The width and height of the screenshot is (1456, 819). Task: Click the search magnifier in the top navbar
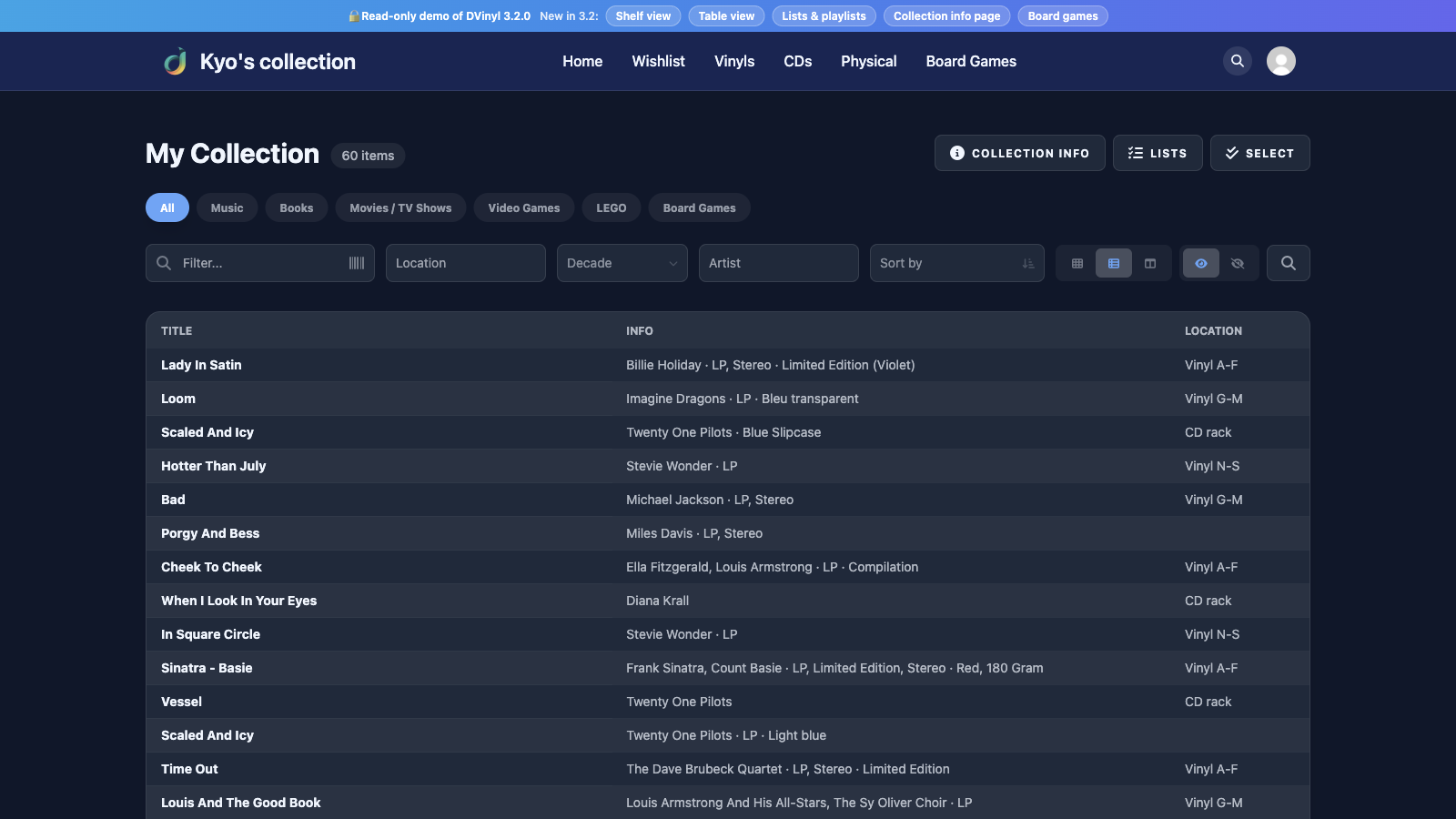click(1238, 61)
